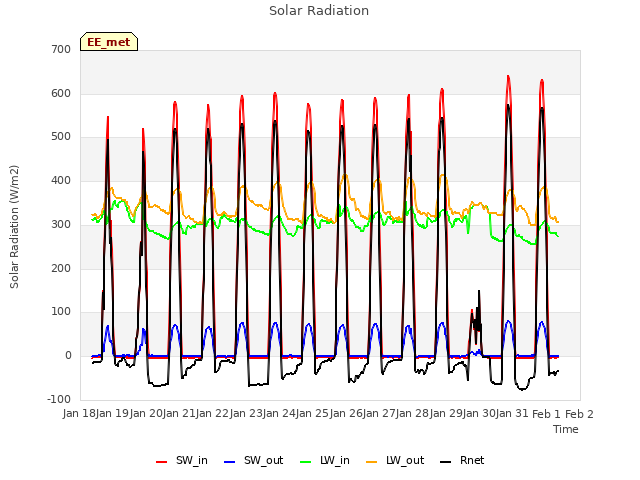Click the EE_met annotation label

[x=109, y=42]
